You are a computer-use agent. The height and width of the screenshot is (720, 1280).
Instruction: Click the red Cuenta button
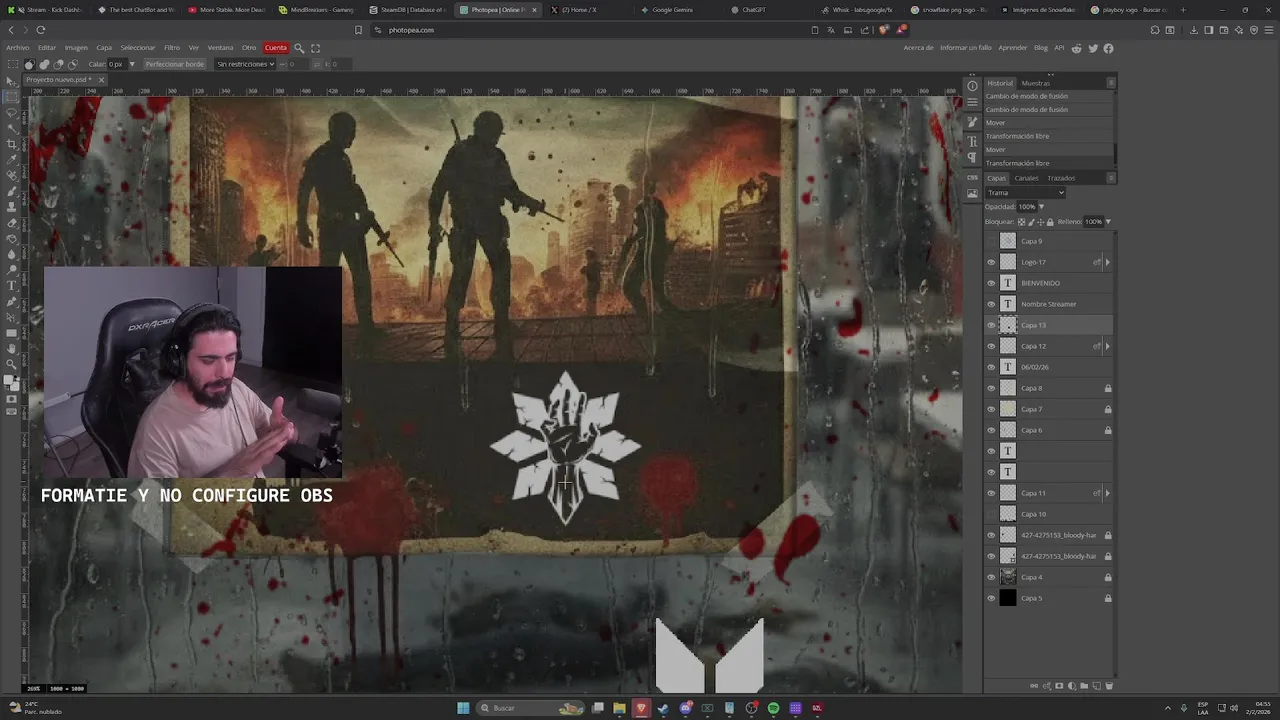coord(276,48)
